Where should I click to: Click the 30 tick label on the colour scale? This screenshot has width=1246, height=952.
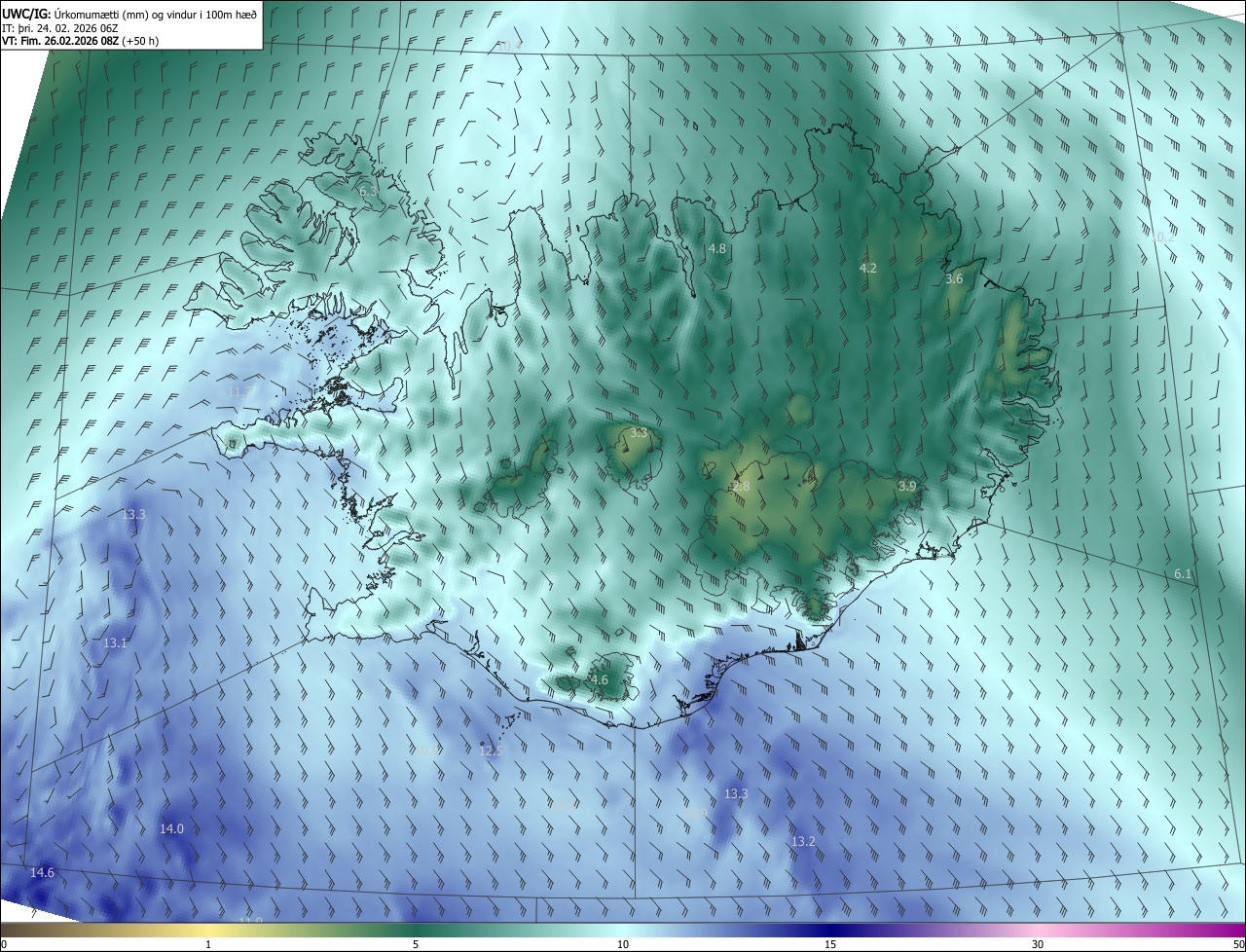(1038, 944)
